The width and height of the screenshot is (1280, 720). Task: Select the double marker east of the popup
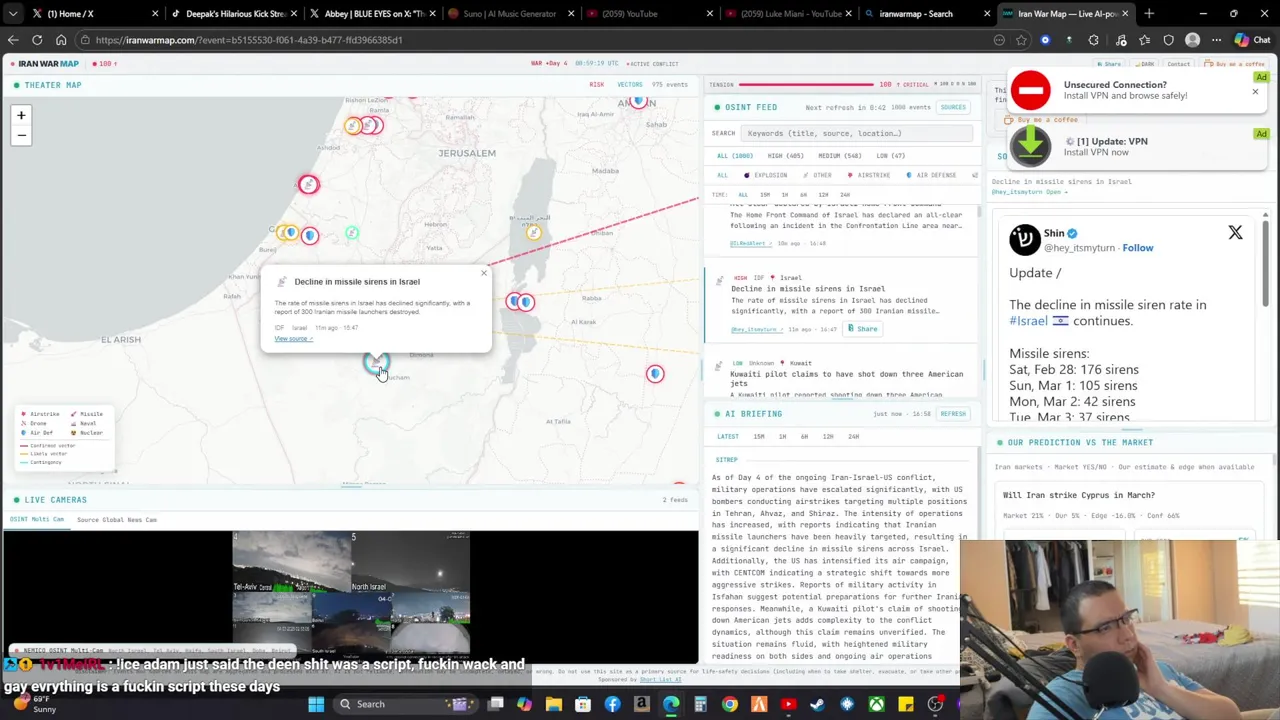520,302
